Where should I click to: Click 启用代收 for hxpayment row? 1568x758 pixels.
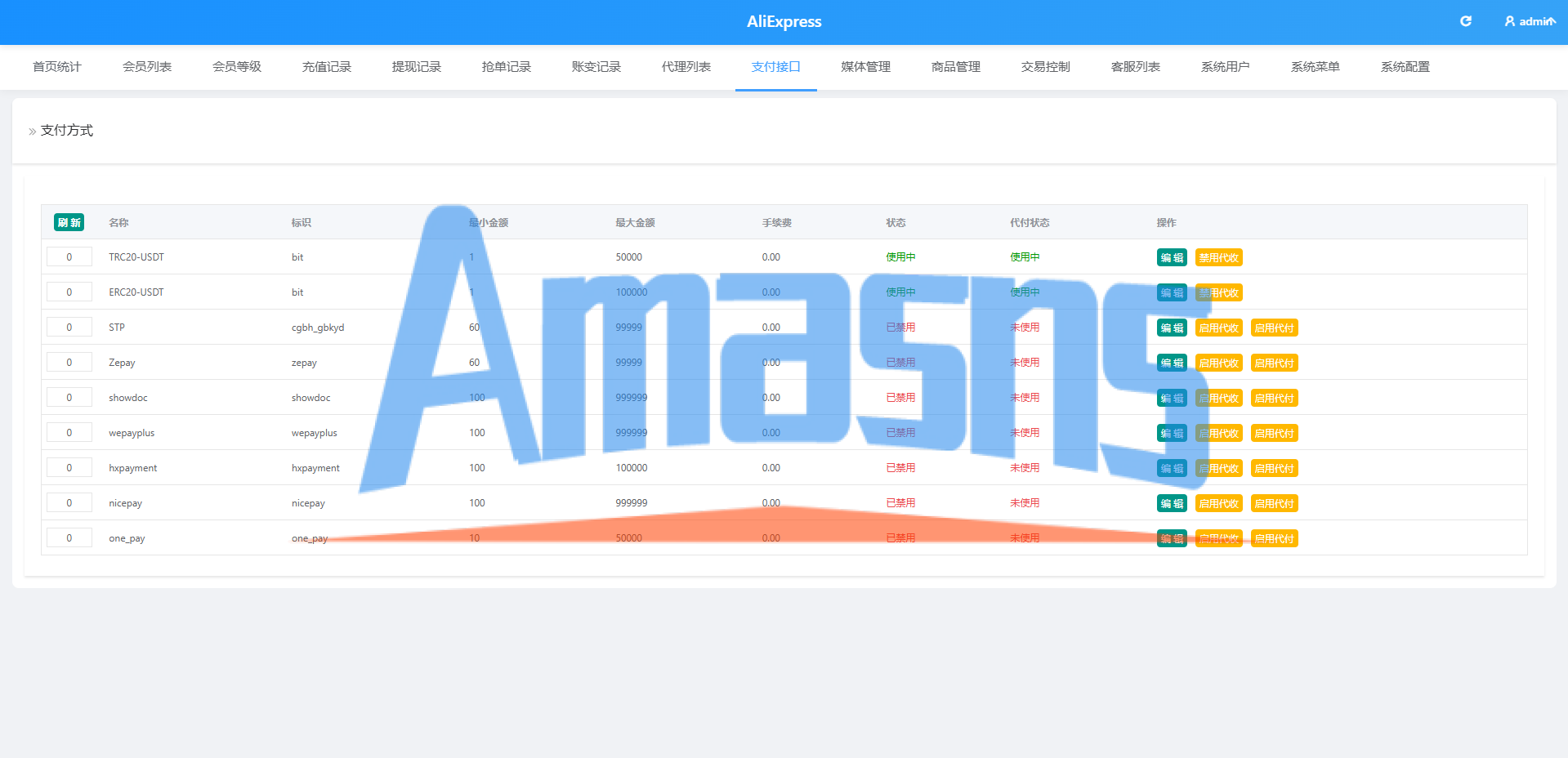1219,468
